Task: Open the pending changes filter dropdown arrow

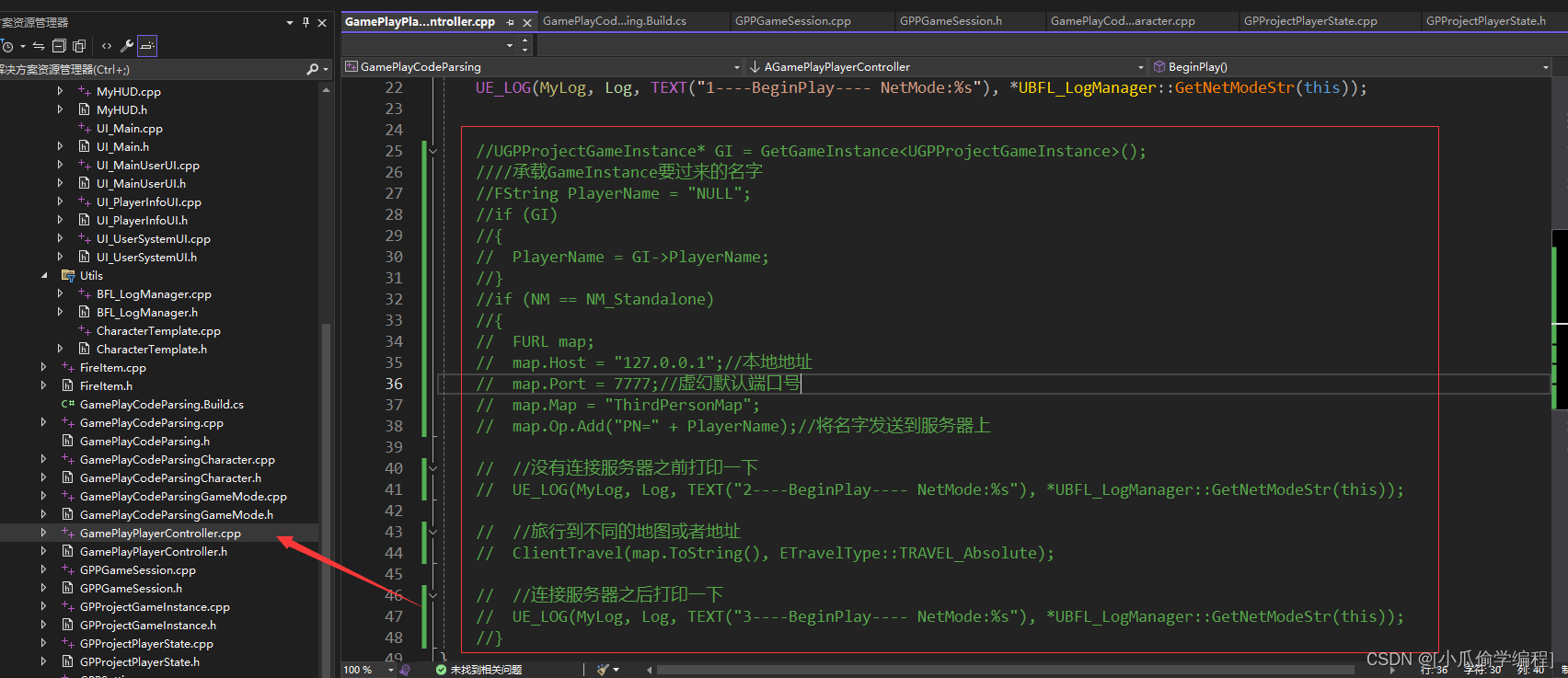Action: click(x=22, y=46)
